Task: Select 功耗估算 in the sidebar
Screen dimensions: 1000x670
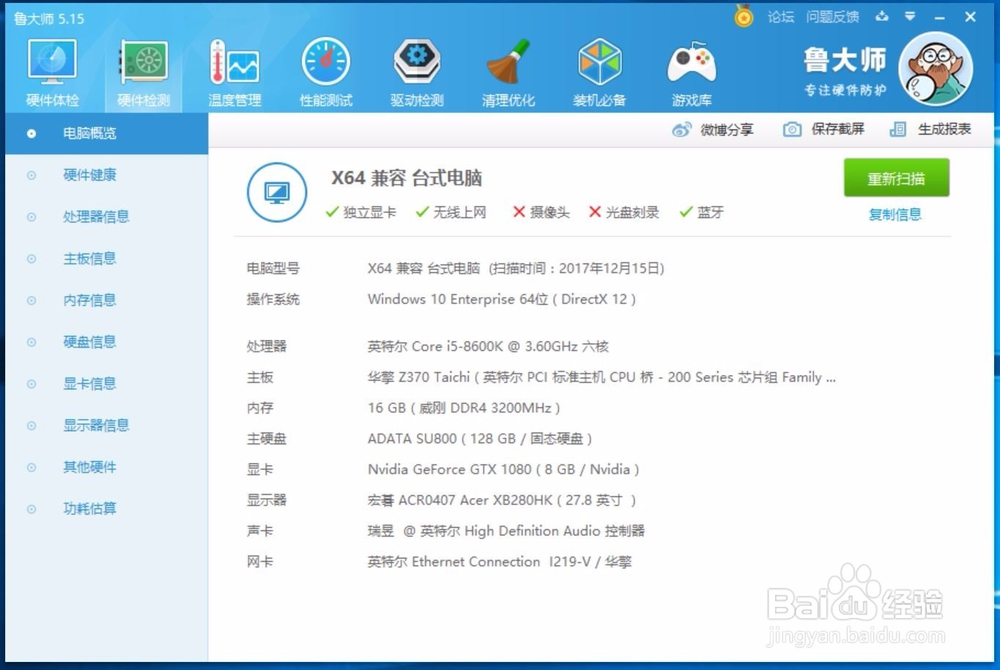Action: (x=107, y=509)
